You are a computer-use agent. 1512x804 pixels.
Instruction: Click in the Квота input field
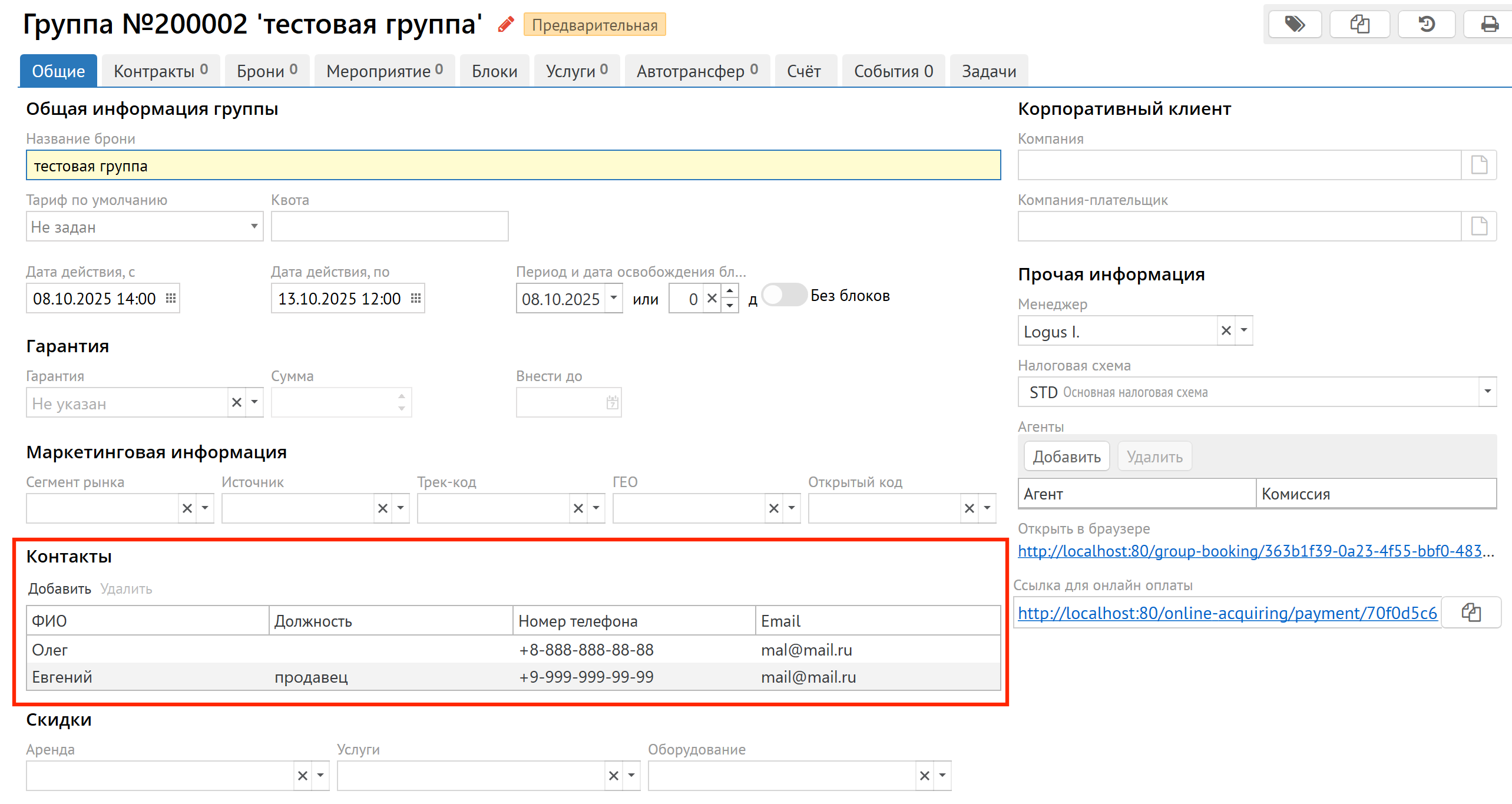click(x=389, y=227)
